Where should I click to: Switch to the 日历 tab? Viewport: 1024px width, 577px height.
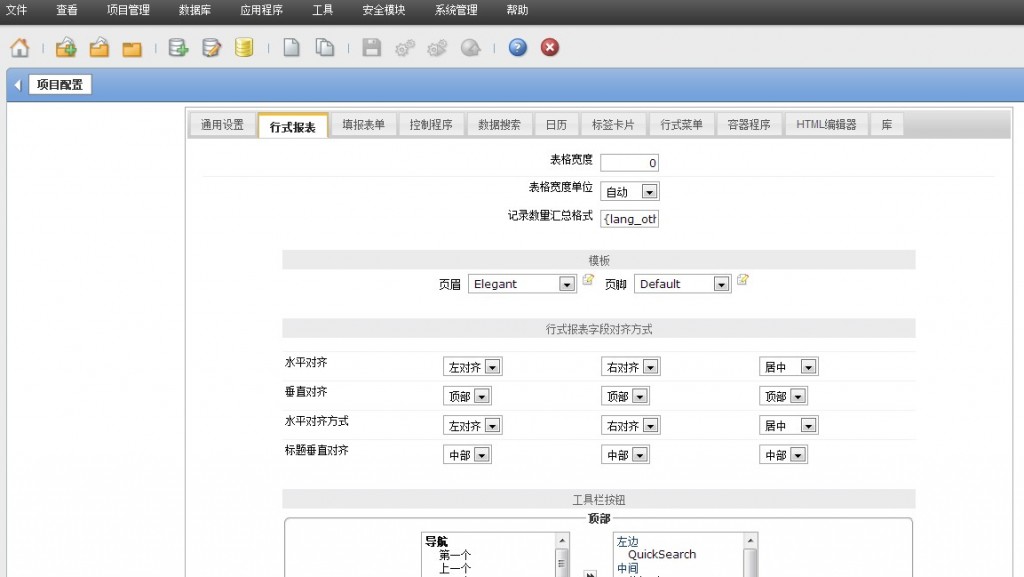[x=556, y=125]
